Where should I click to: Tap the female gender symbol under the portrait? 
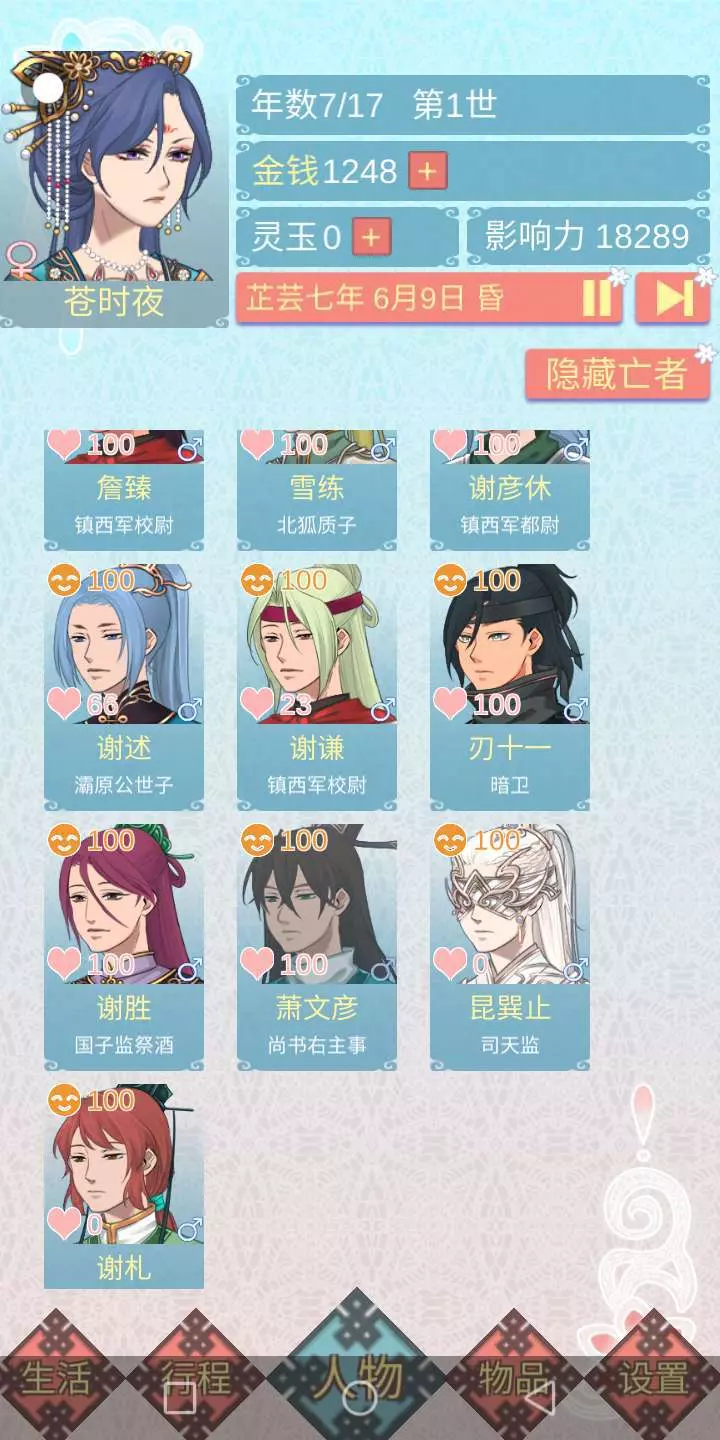[x=20, y=260]
